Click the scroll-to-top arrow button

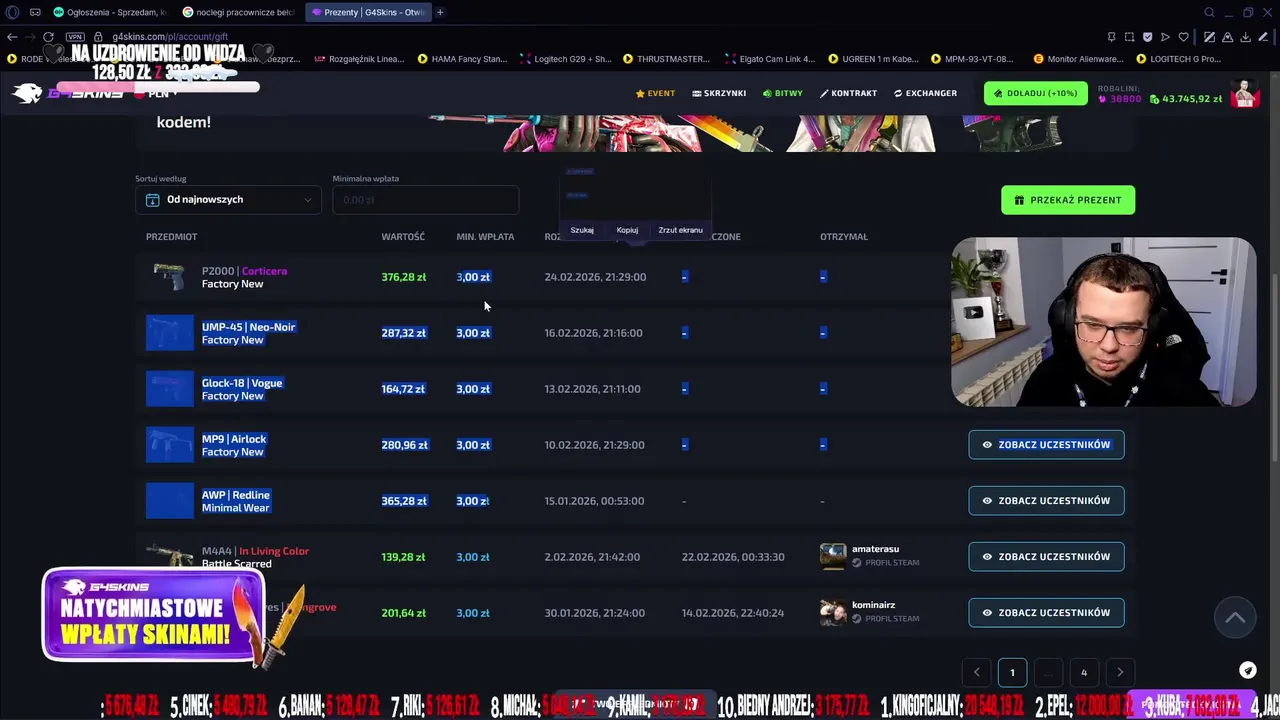(1235, 618)
